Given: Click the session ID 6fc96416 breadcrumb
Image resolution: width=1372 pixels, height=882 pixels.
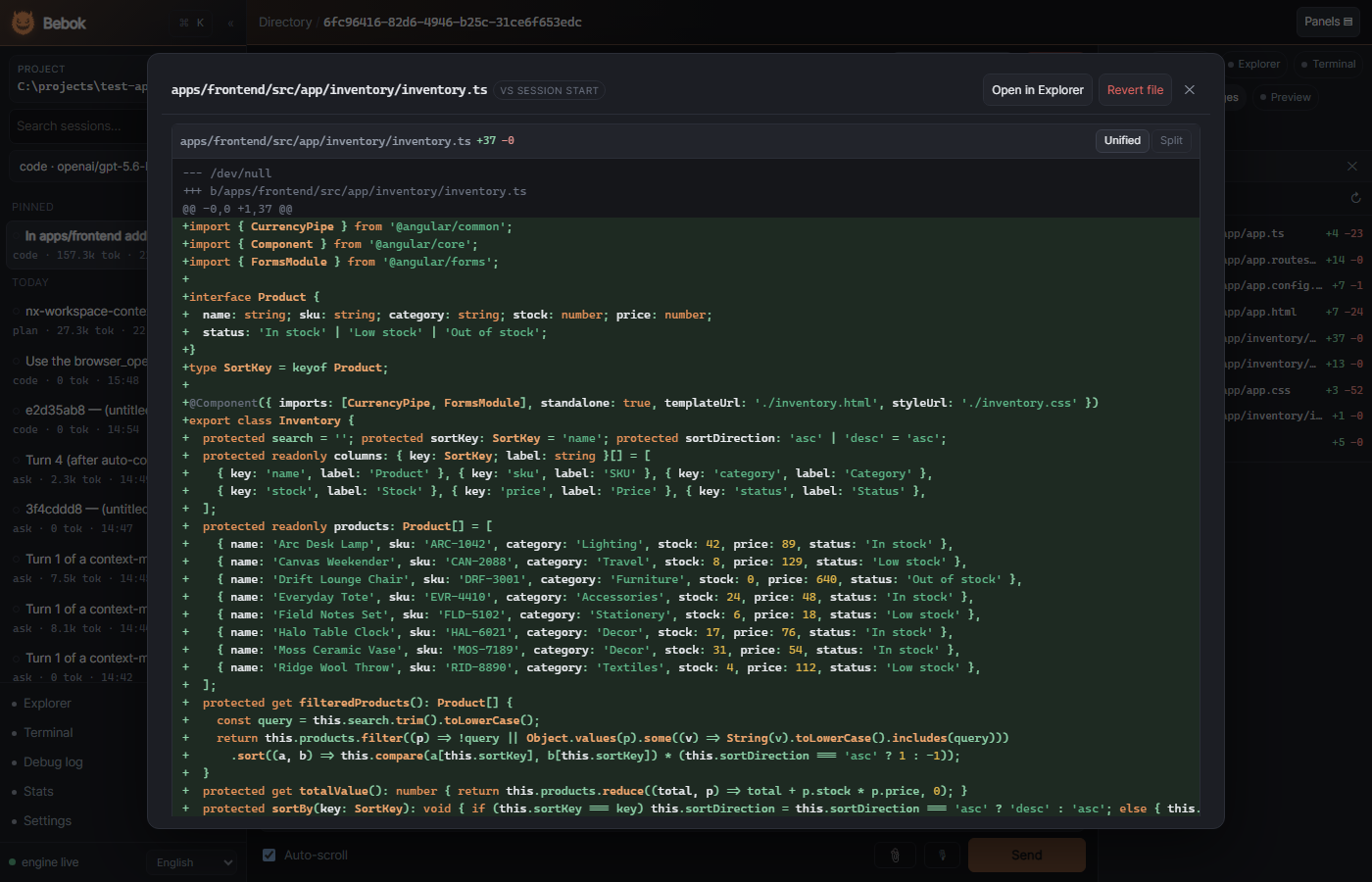Looking at the screenshot, I should coord(453,23).
